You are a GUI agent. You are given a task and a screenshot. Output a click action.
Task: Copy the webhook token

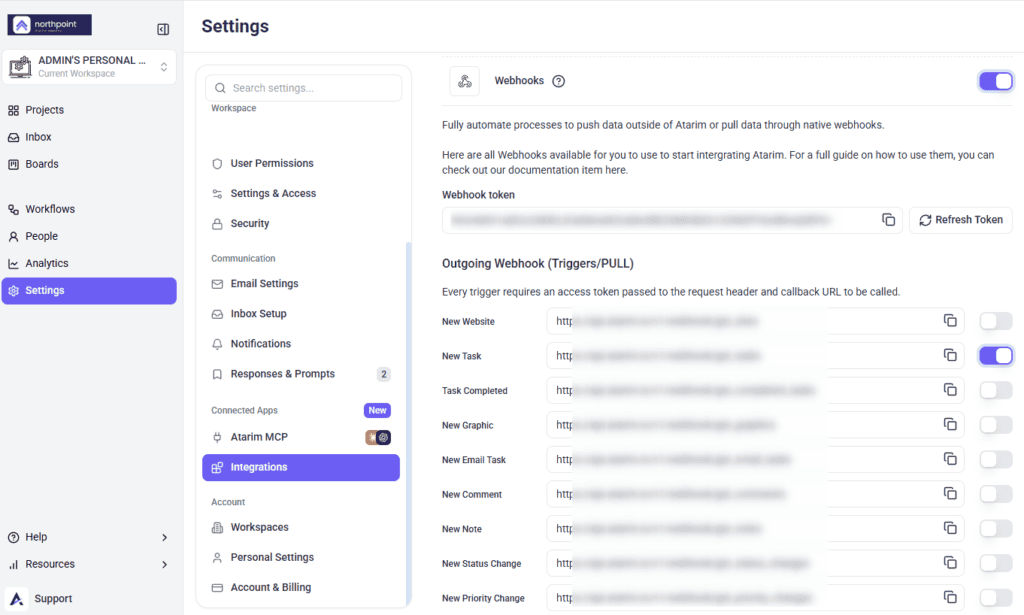click(x=888, y=220)
